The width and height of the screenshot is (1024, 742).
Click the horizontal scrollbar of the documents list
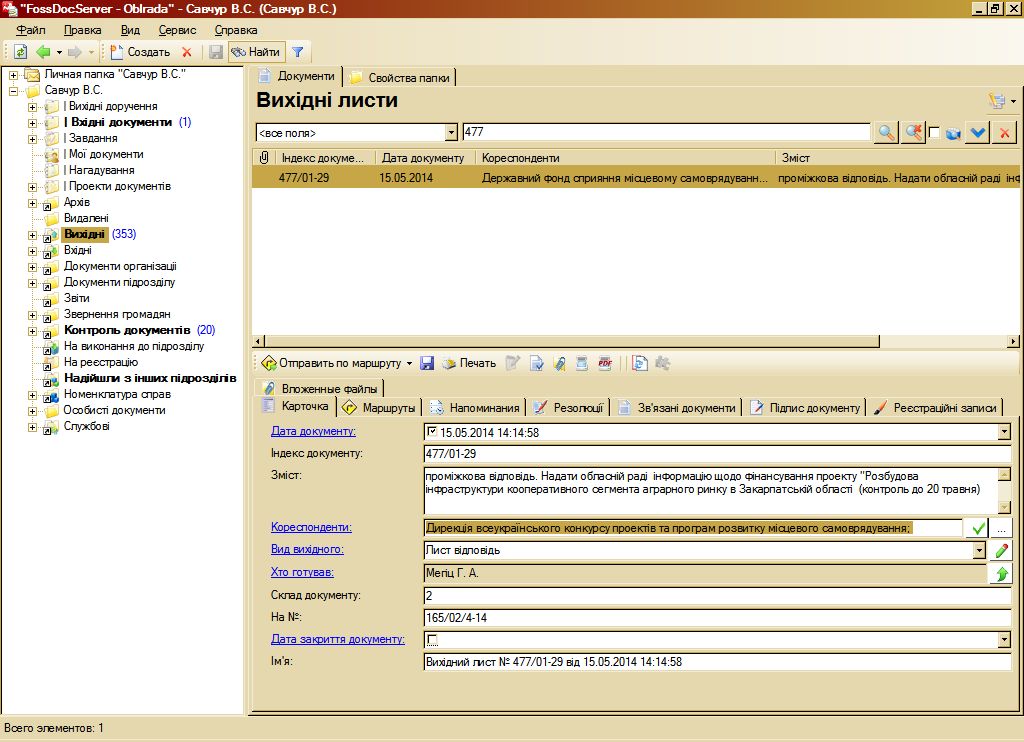click(x=573, y=341)
